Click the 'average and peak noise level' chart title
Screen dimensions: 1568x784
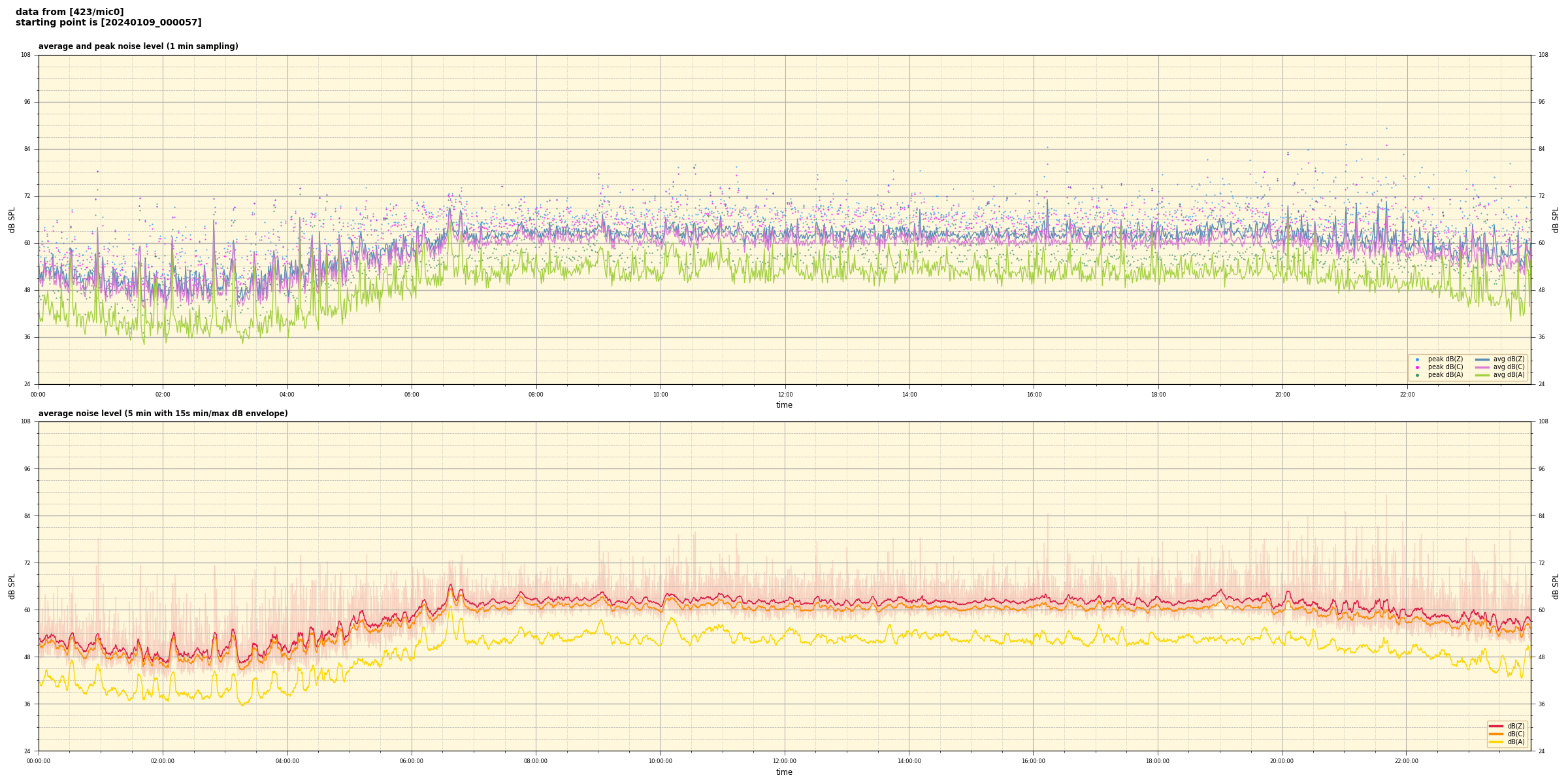click(138, 46)
